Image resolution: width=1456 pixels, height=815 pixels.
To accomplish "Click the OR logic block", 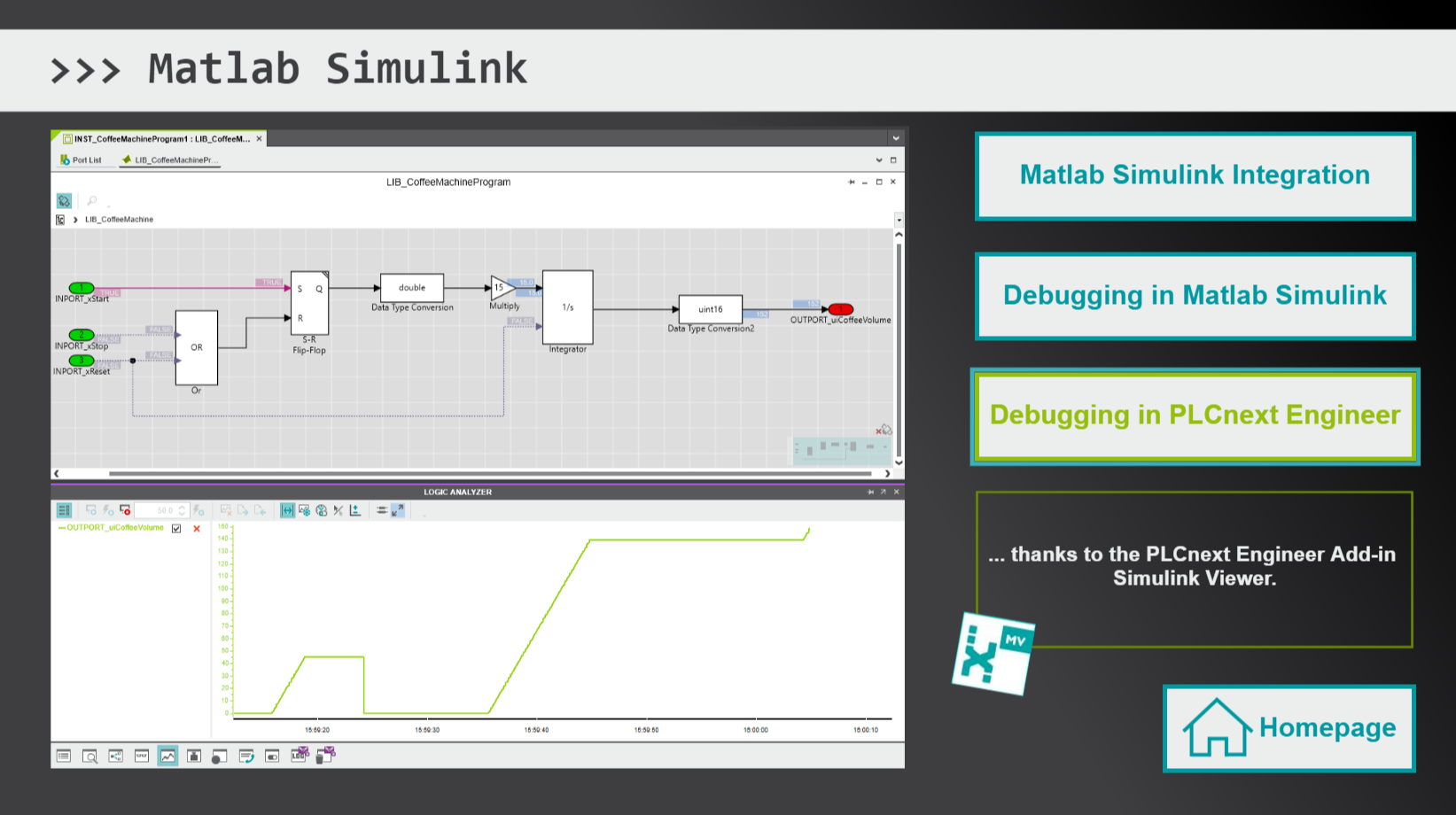I will 197,347.
